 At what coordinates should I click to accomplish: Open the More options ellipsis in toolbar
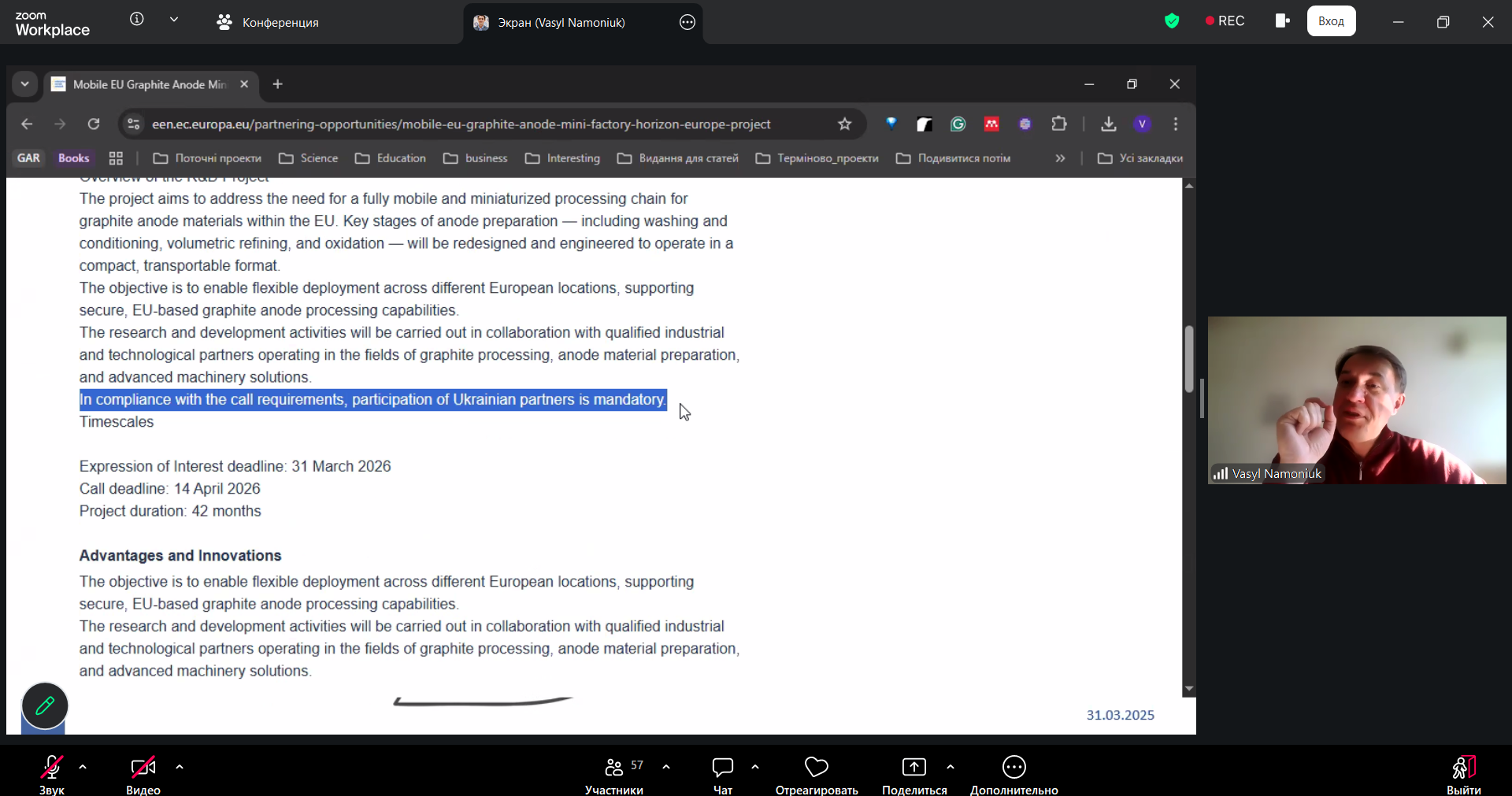[1014, 767]
